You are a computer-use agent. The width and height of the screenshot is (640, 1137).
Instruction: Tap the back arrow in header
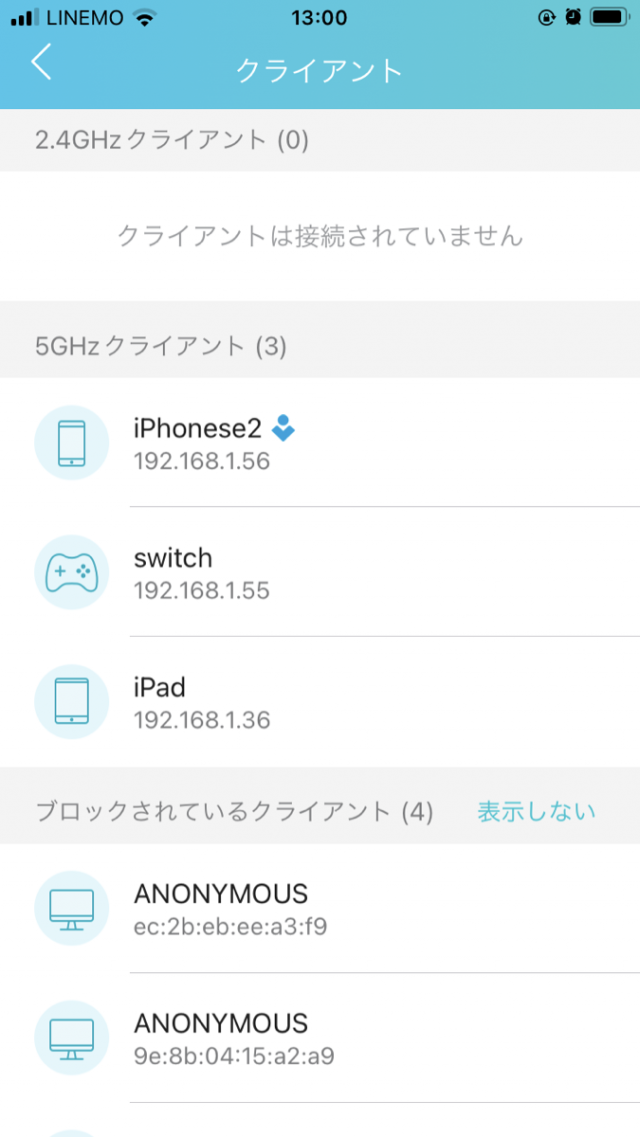pos(41,63)
